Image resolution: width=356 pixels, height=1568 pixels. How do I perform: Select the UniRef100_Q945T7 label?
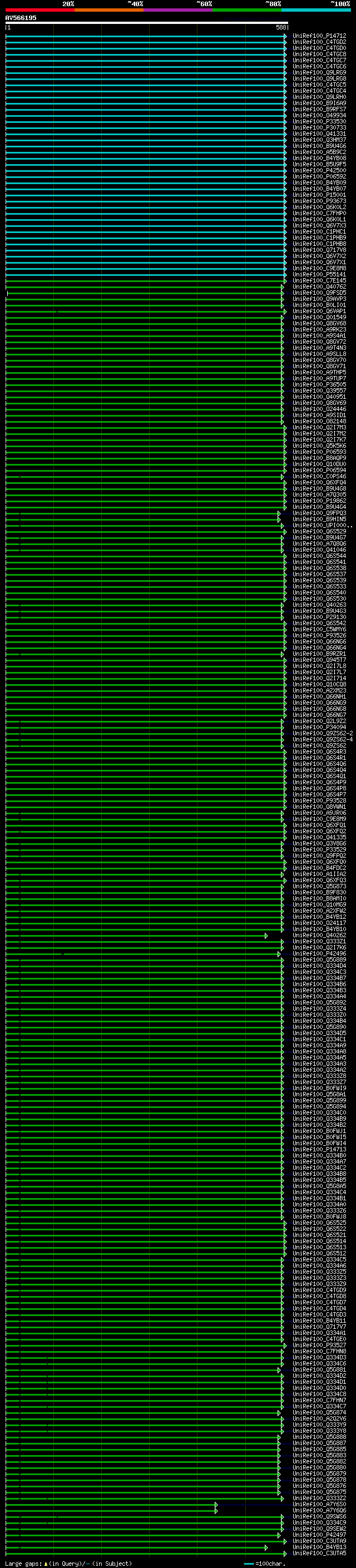pyautogui.click(x=319, y=660)
